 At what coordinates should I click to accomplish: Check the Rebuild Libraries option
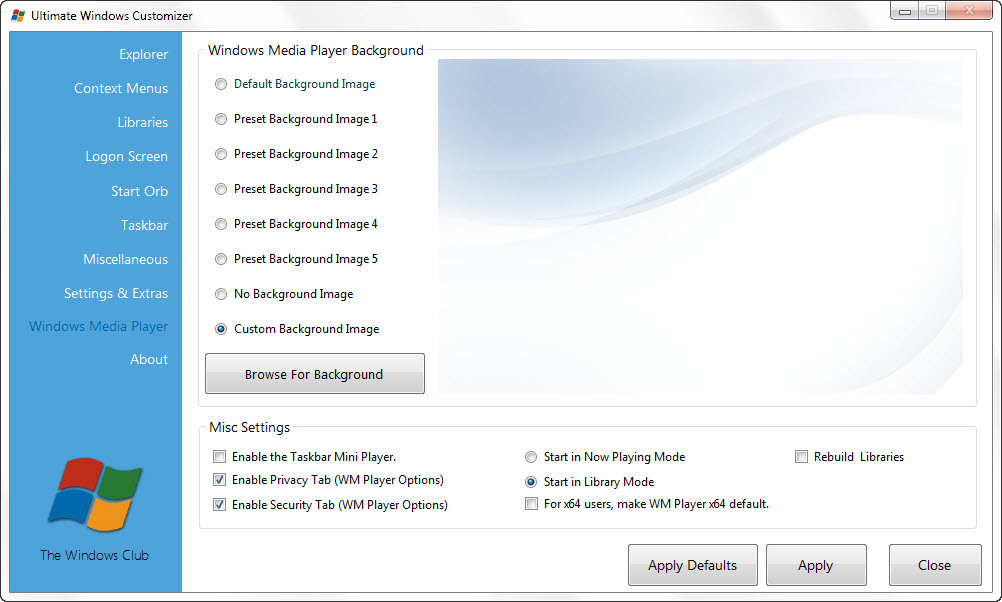tap(801, 456)
